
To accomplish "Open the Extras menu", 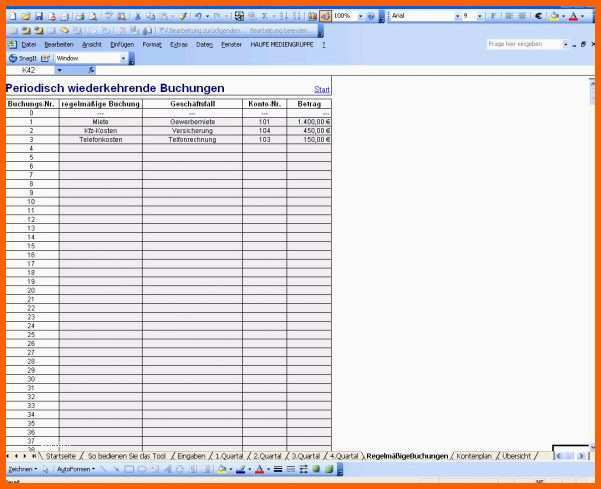I will (179, 44).
